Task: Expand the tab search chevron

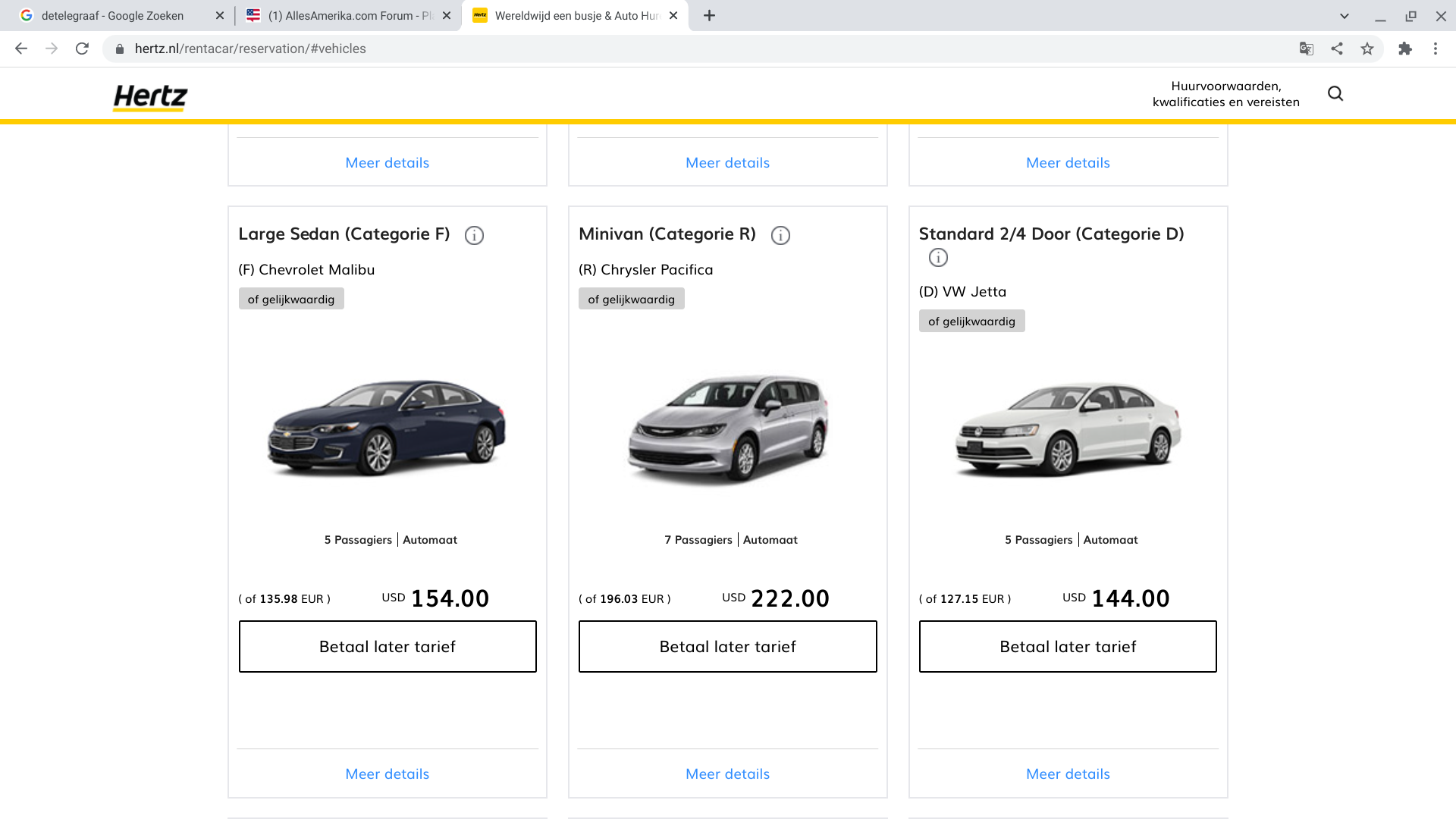Action: (x=1345, y=15)
